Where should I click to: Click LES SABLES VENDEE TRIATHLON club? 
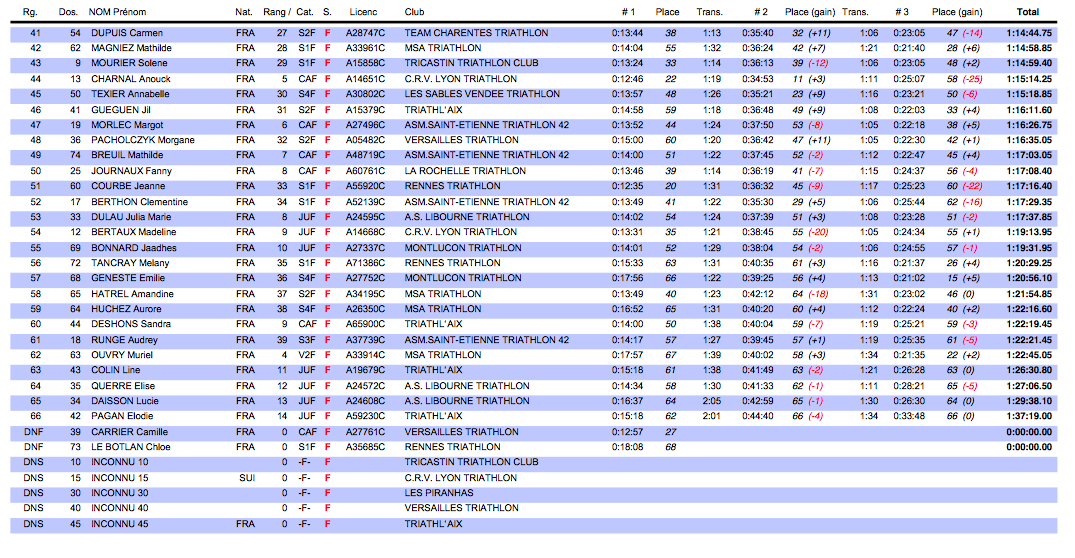click(x=482, y=94)
